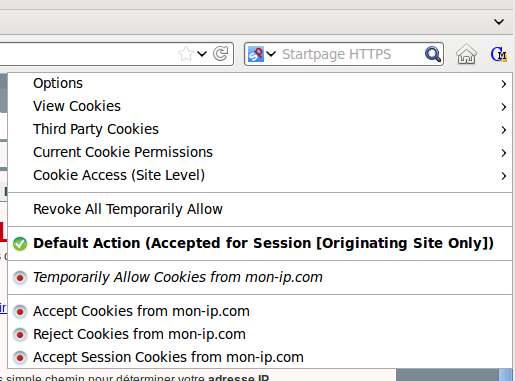Click red dot beside Temporarily Allow Cookies

coord(20,278)
